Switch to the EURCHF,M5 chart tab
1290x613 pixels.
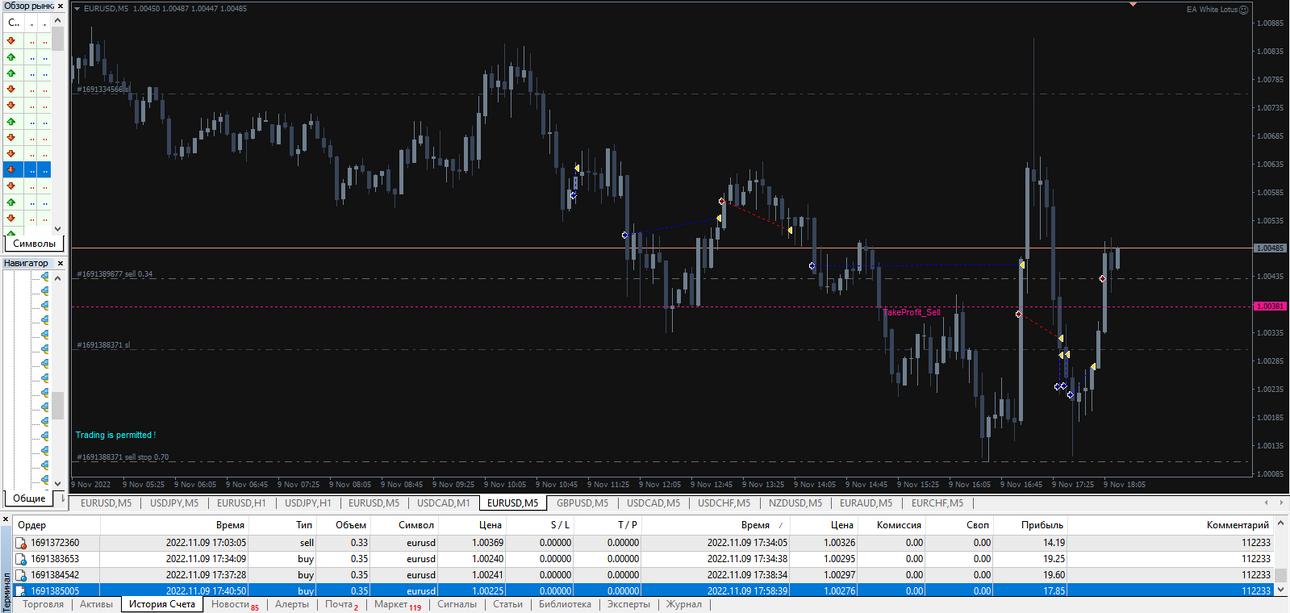[x=936, y=503]
